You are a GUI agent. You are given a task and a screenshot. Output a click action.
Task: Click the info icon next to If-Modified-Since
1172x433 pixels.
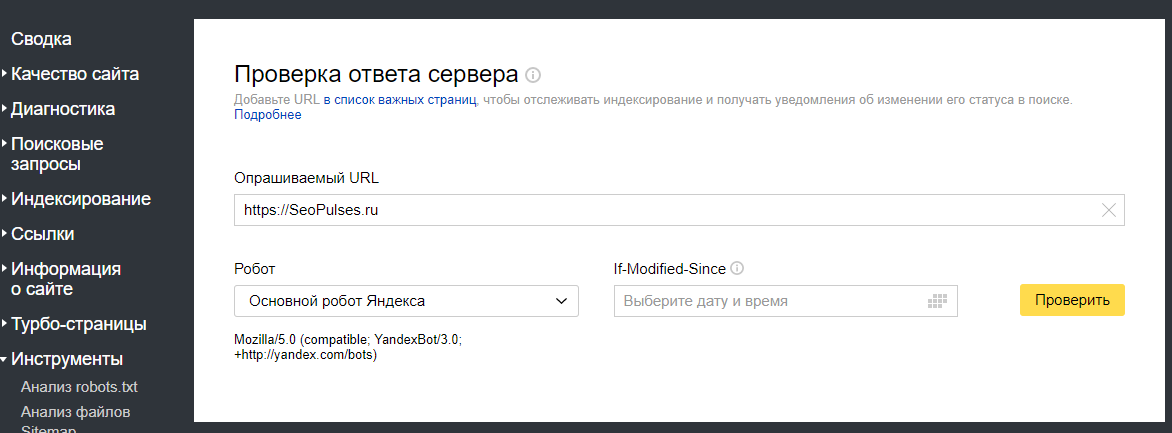[738, 268]
